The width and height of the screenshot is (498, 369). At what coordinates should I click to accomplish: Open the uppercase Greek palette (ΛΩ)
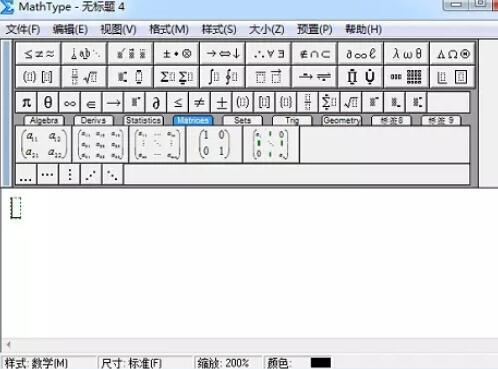click(x=452, y=53)
